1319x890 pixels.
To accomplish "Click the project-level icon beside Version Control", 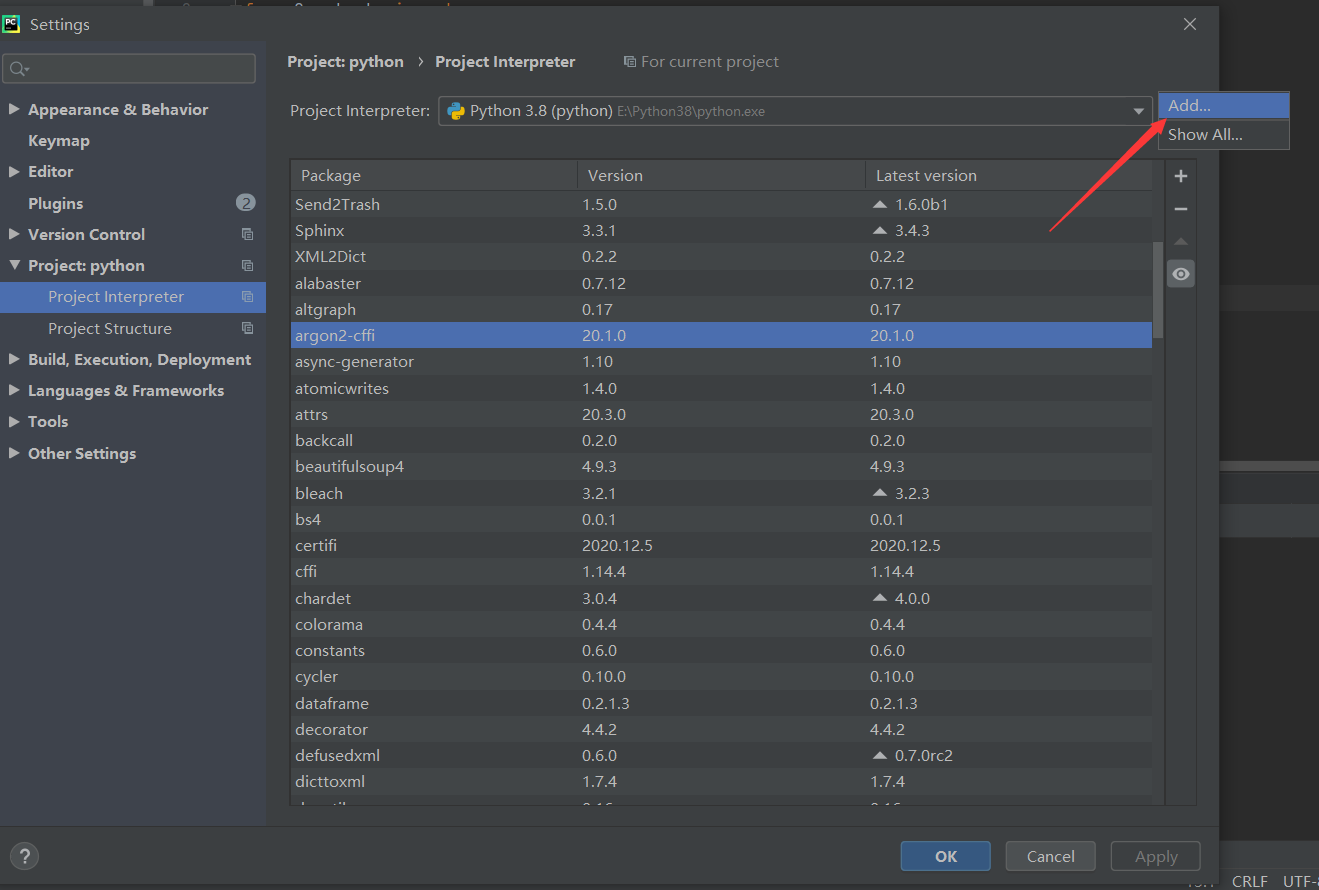I will (x=247, y=234).
